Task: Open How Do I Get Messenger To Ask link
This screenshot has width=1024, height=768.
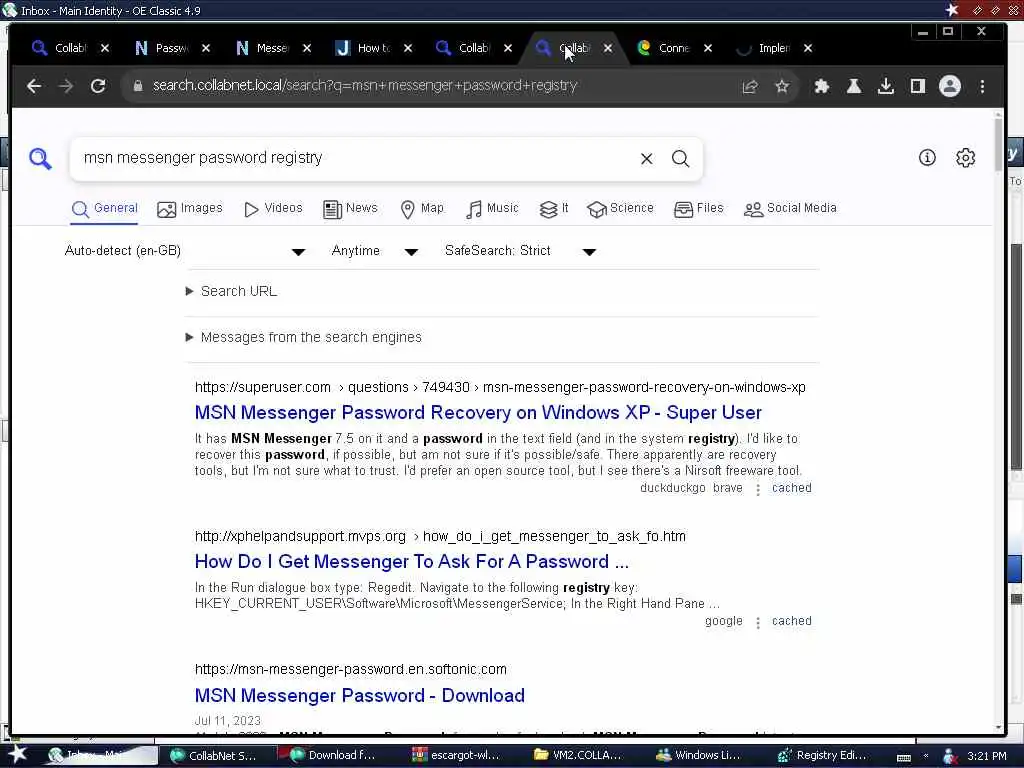Action: [411, 562]
